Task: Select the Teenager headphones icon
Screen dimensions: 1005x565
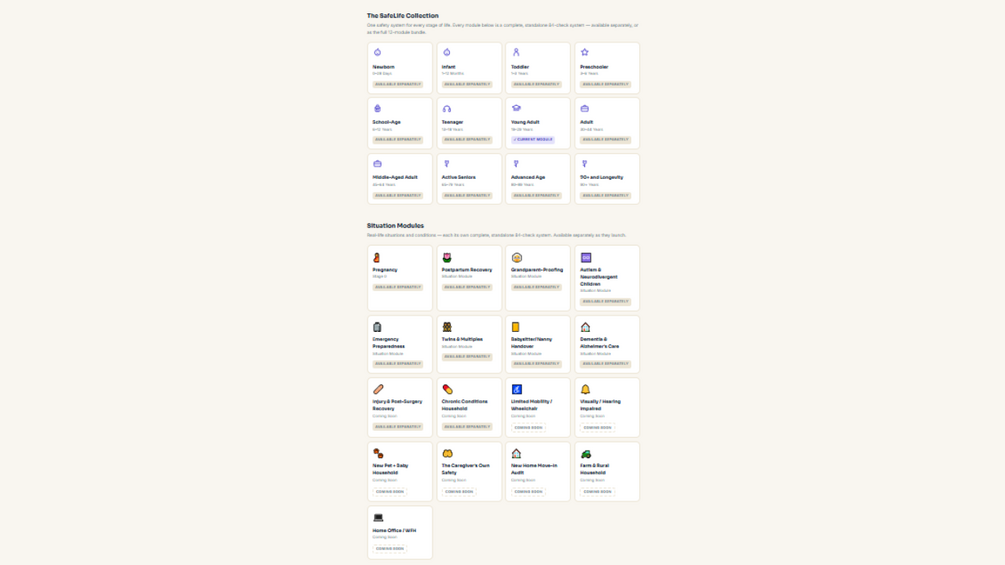Action: coord(447,108)
